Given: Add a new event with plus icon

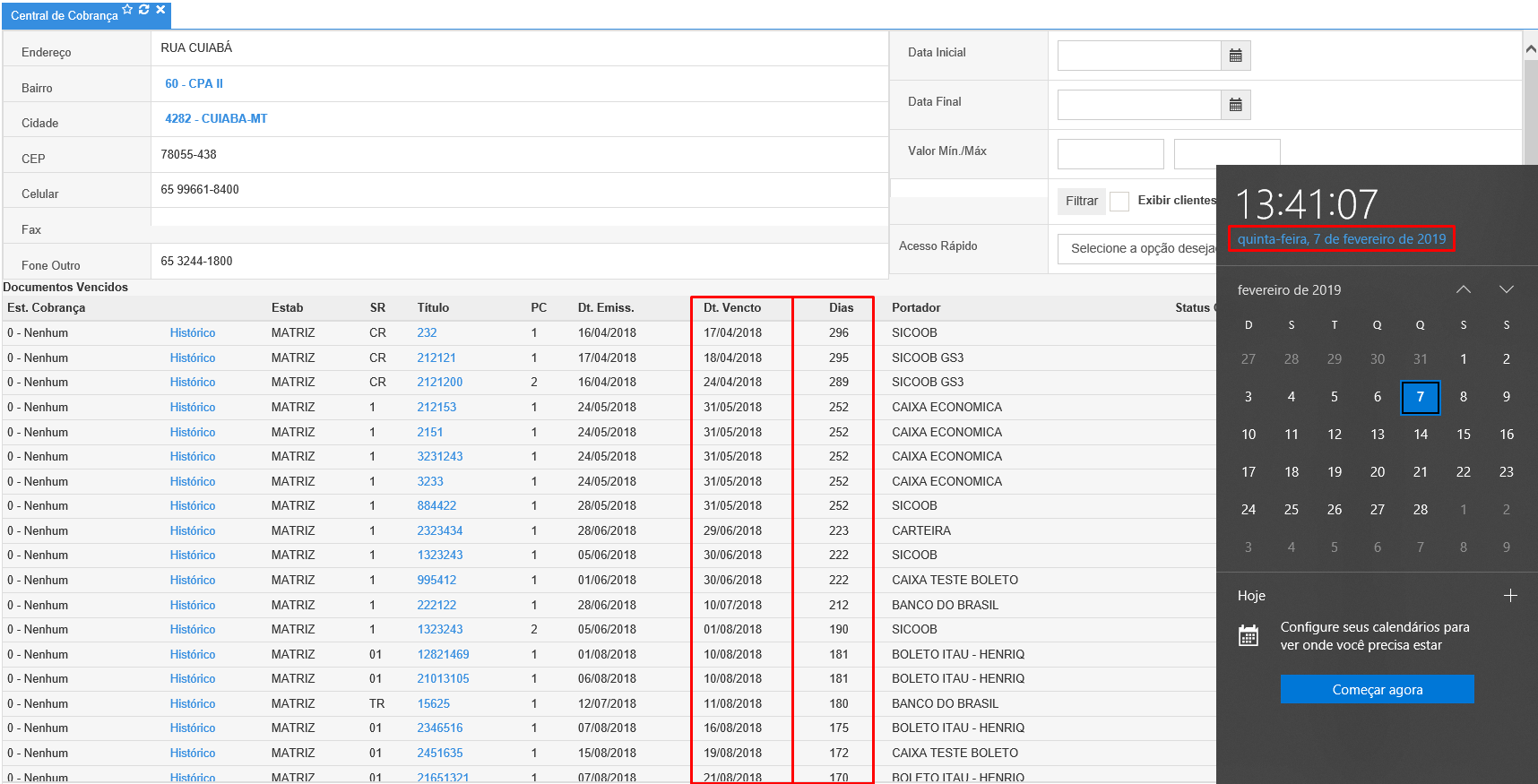Looking at the screenshot, I should (1510, 596).
